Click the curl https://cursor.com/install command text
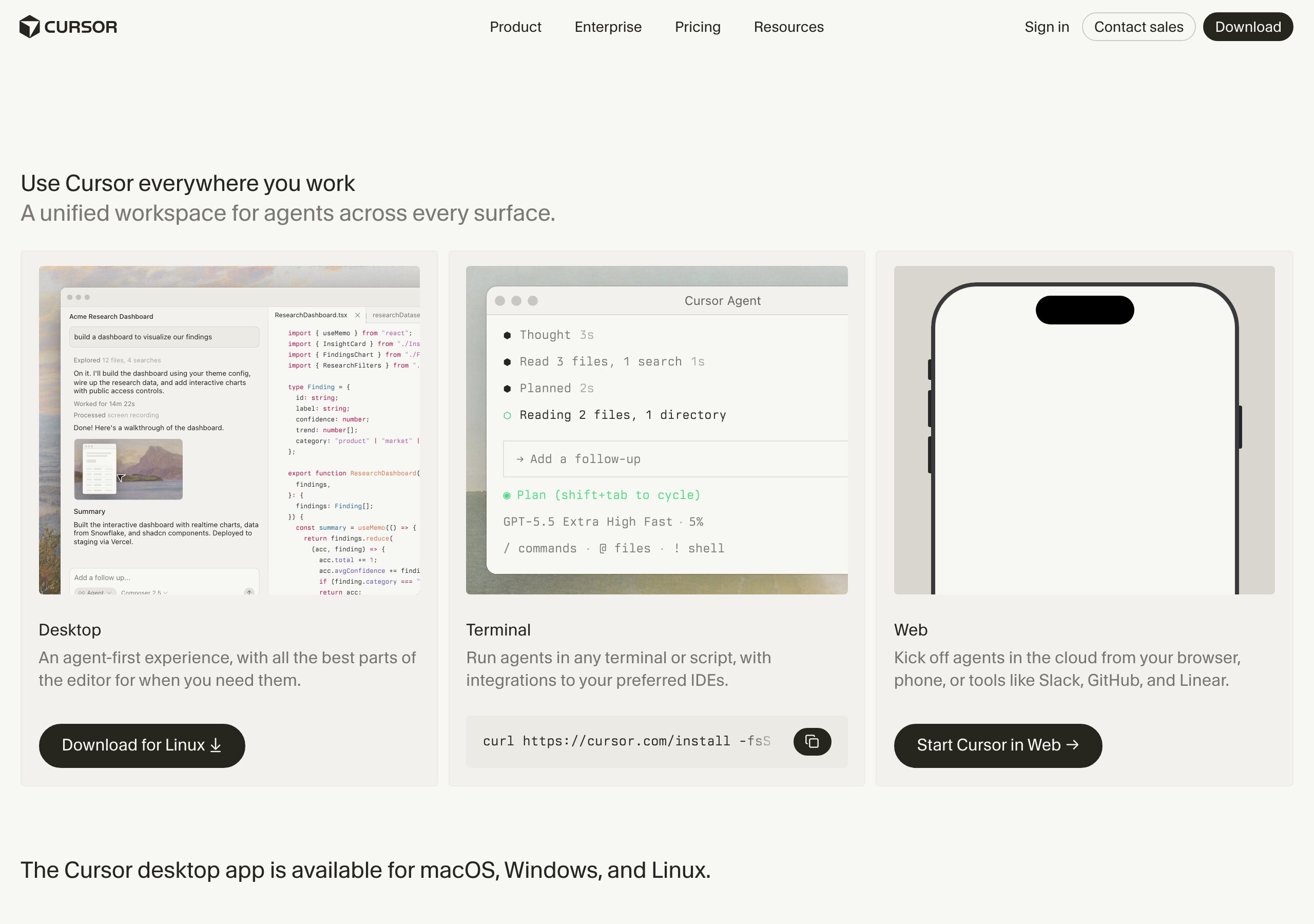The height and width of the screenshot is (924, 1314). (627, 741)
